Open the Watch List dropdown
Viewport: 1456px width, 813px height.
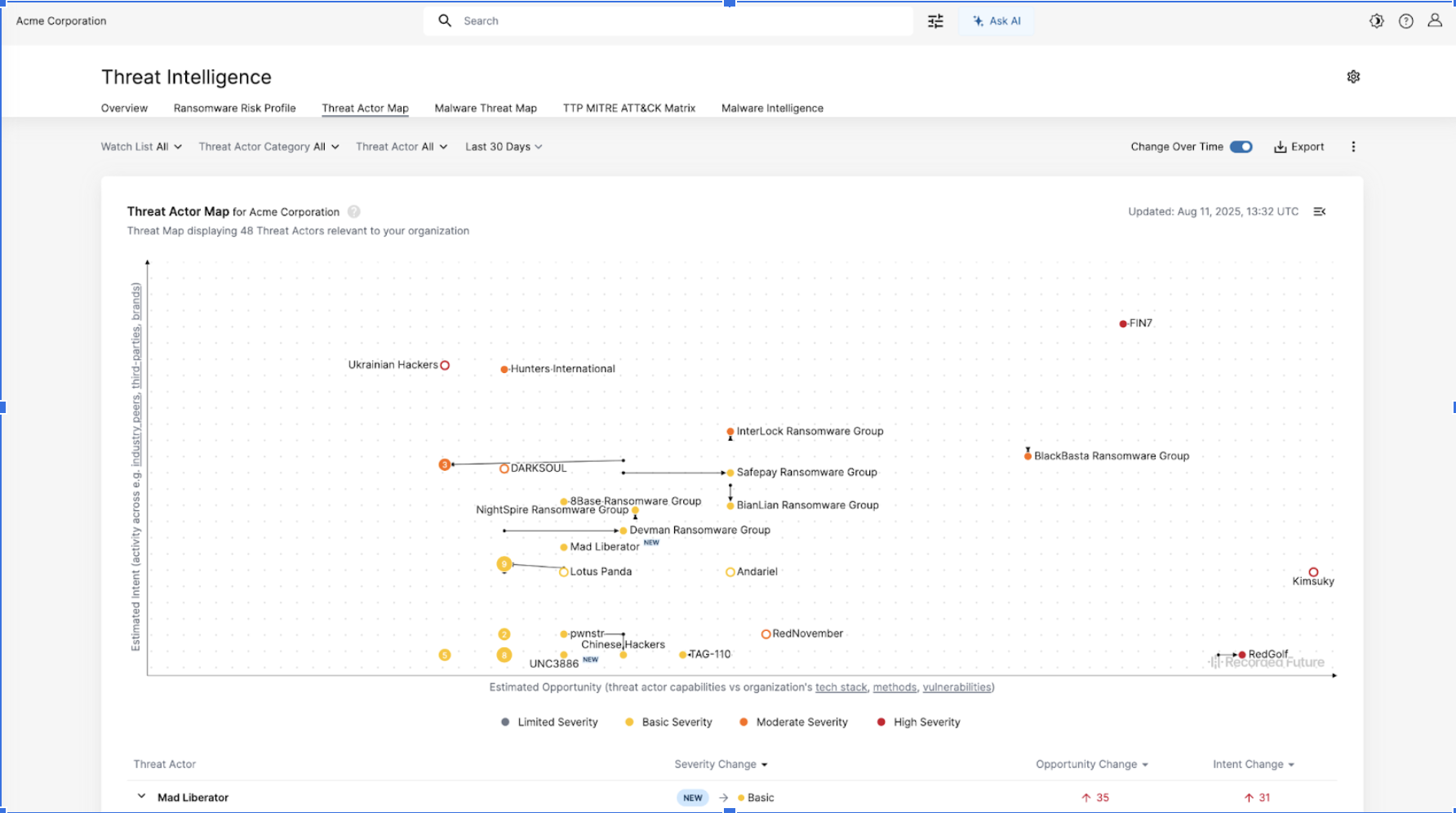click(141, 147)
